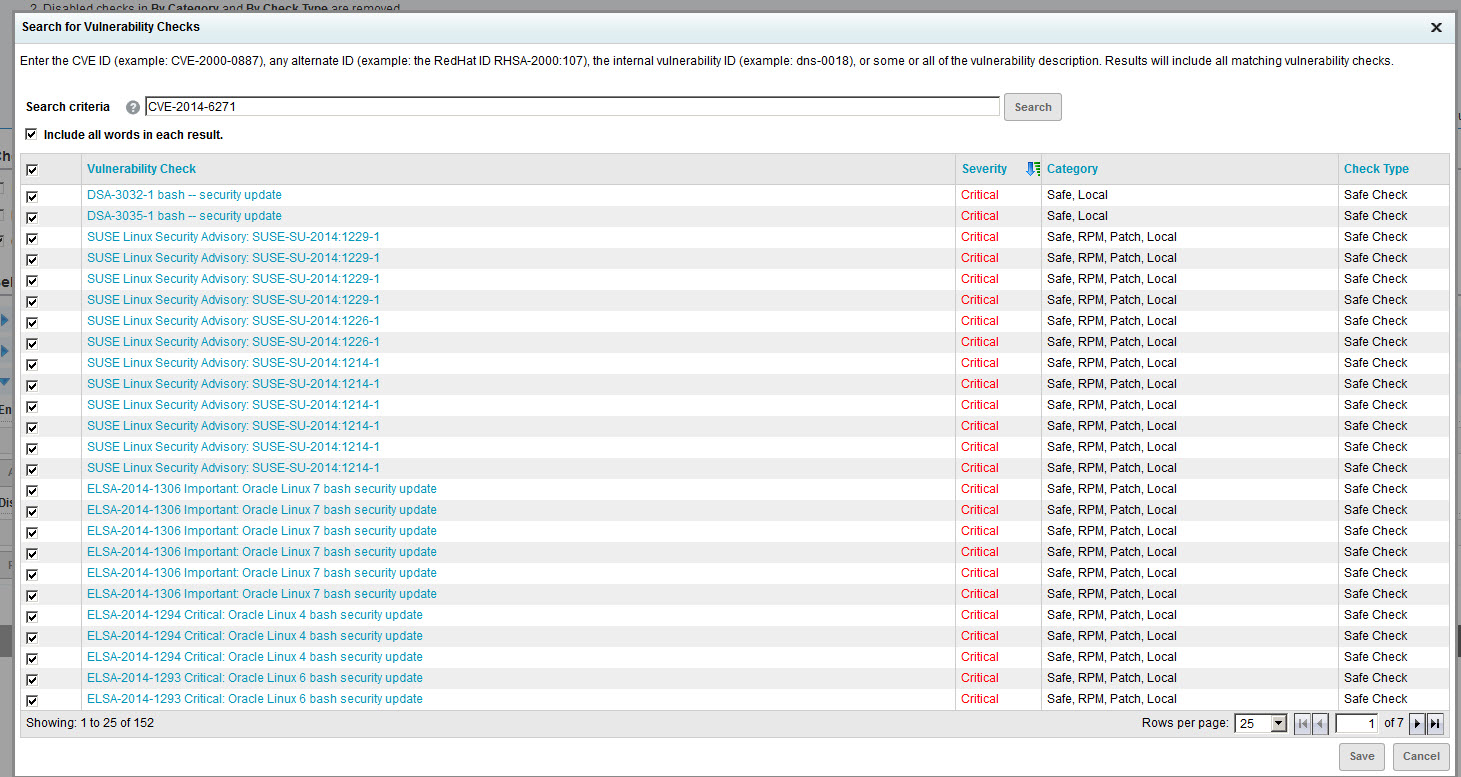The width and height of the screenshot is (1461, 777).
Task: Go to the next results page
Action: click(1417, 723)
